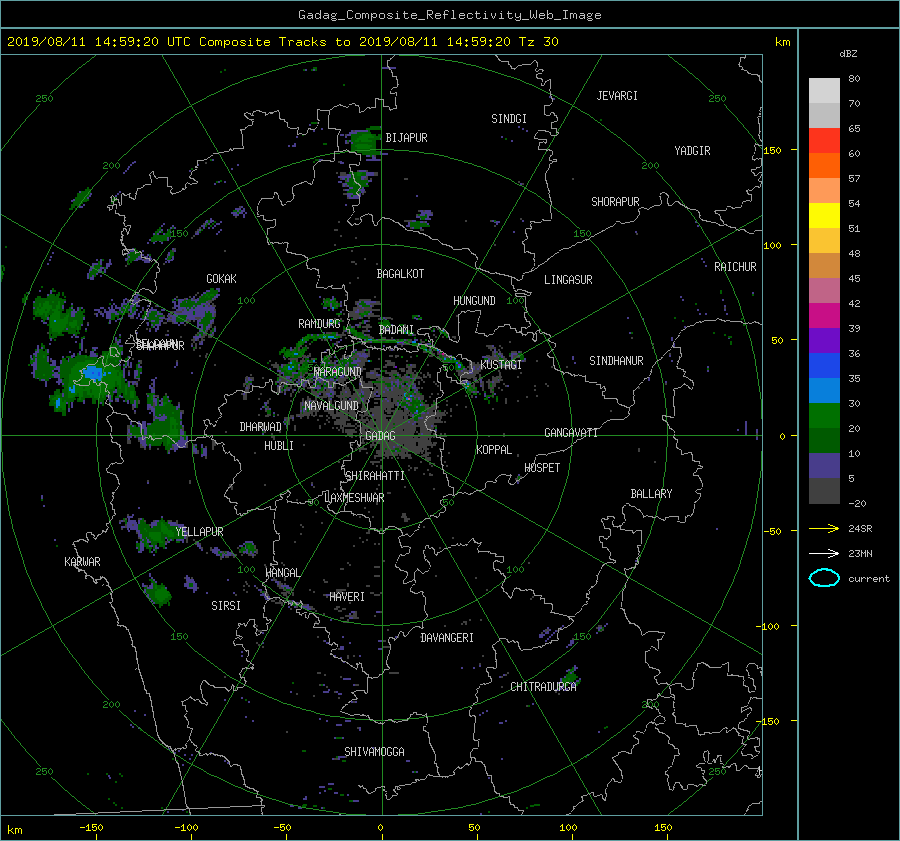Viewport: 900px width, 841px height.
Task: Click the '24SR' legend label
Action: click(860, 529)
